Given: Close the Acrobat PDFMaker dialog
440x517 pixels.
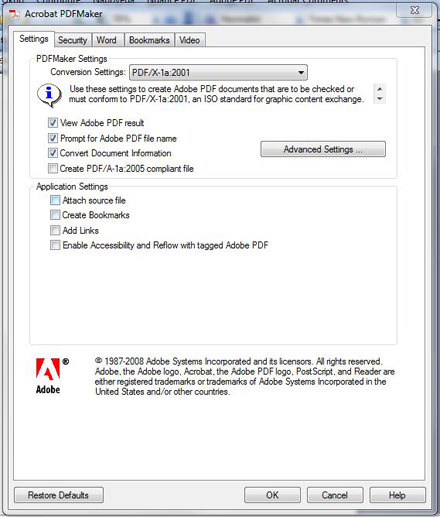Looking at the screenshot, I should (x=415, y=10).
